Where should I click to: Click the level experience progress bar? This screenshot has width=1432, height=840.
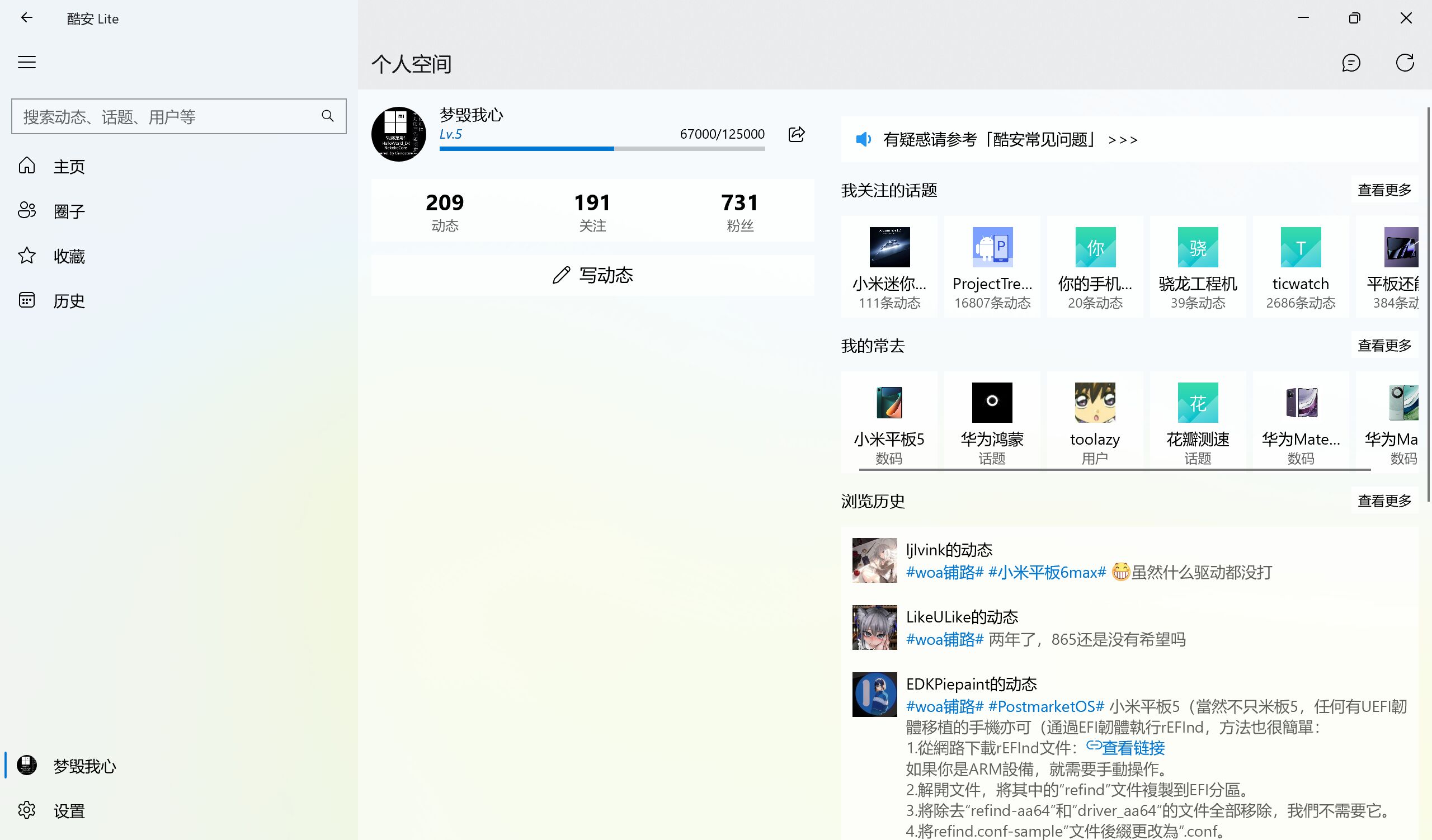pos(602,149)
